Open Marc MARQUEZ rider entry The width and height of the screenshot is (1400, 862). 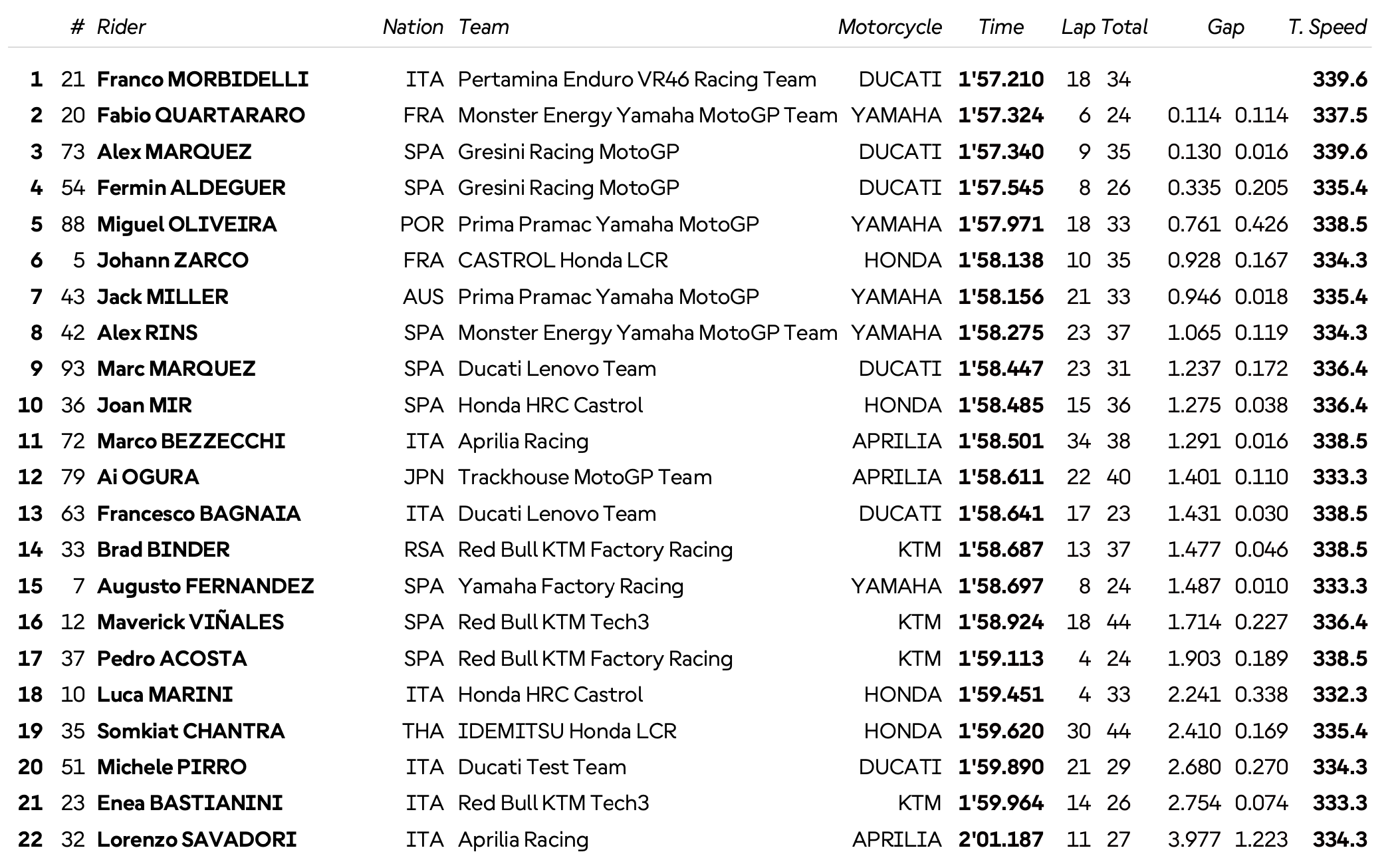pyautogui.click(x=176, y=368)
